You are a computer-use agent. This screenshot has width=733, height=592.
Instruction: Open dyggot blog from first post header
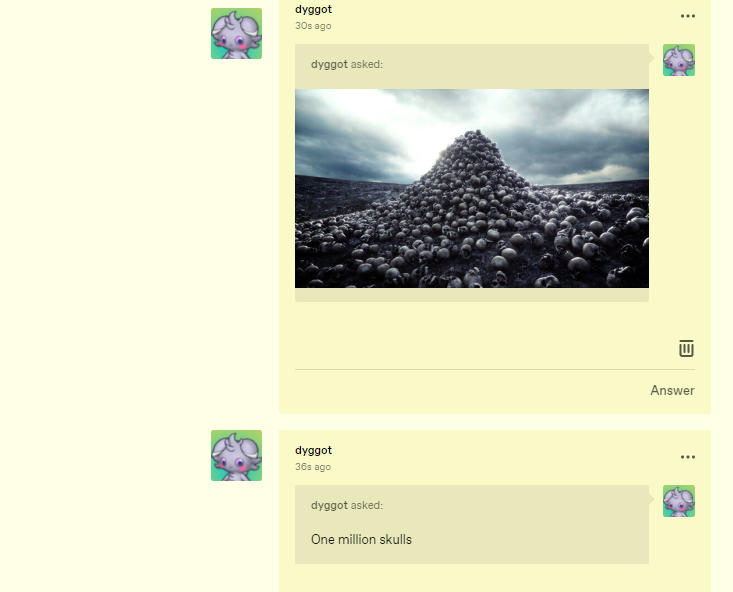(313, 9)
